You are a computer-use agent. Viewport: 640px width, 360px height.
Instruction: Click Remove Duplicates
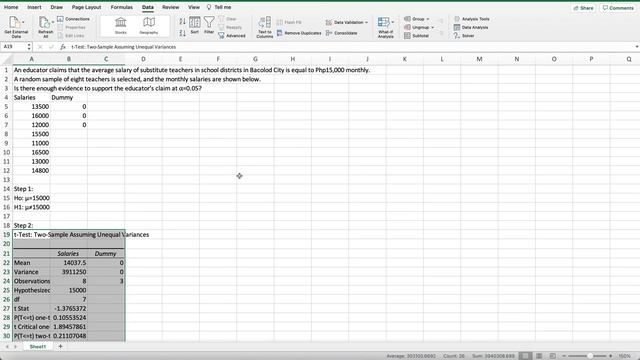[299, 33]
